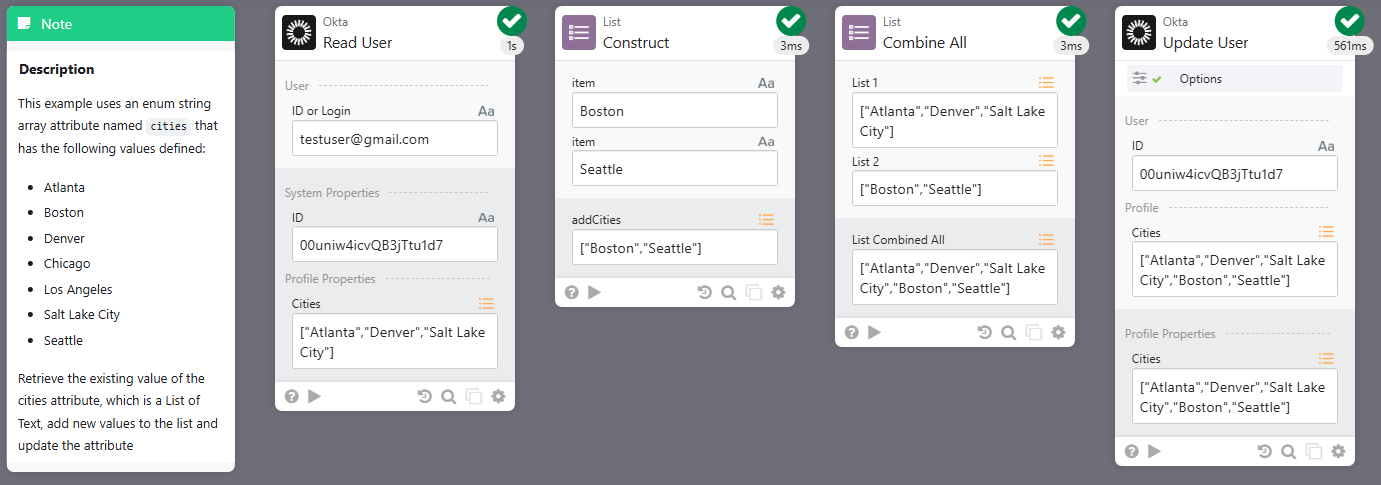1381x485 pixels.
Task: Open settings gear on the Construct card
Action: [778, 292]
